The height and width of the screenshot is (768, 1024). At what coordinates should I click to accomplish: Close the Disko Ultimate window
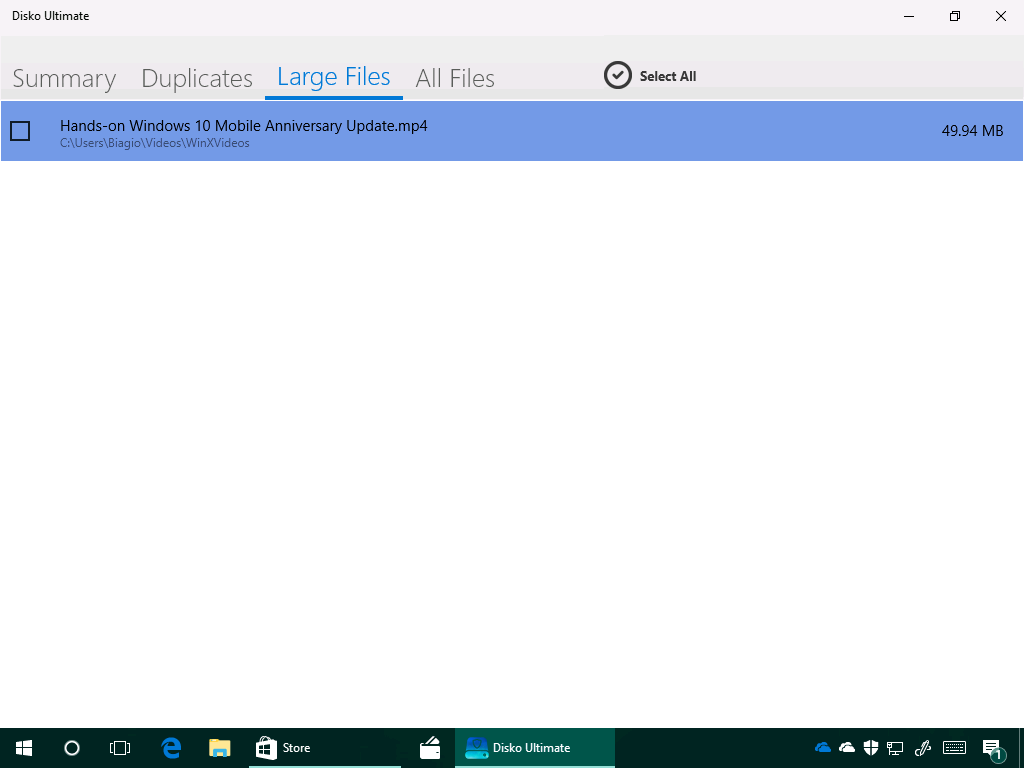tap(1000, 16)
